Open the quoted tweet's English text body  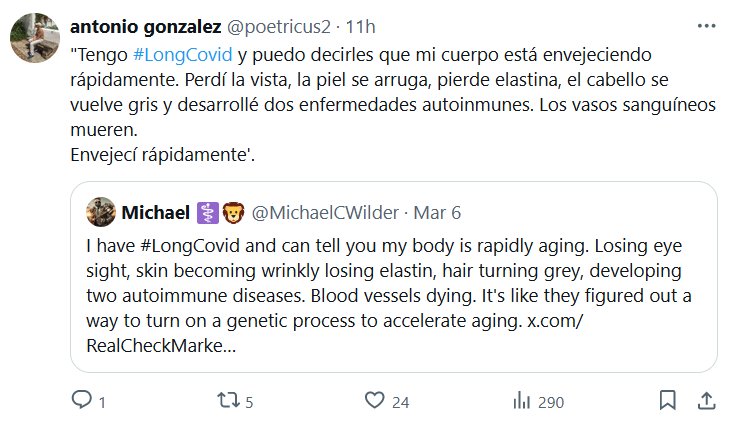[390, 285]
